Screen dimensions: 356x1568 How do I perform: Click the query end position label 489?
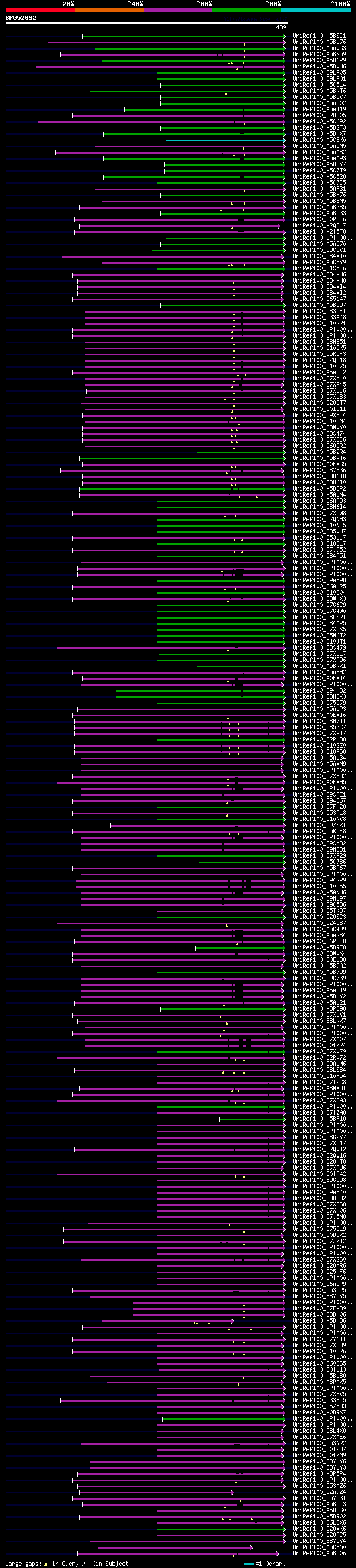point(281,28)
